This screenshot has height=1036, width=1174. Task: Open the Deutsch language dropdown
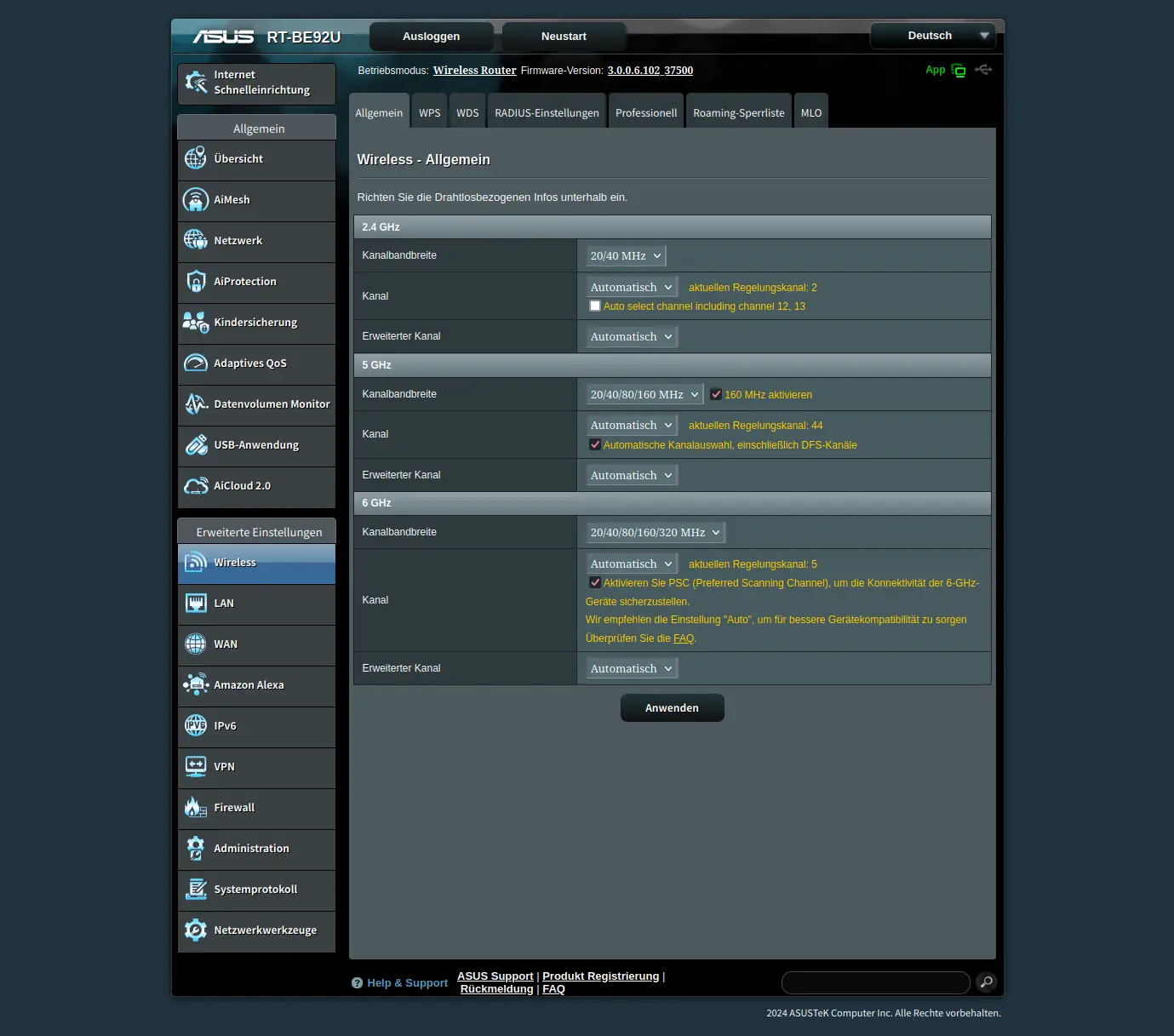point(932,36)
